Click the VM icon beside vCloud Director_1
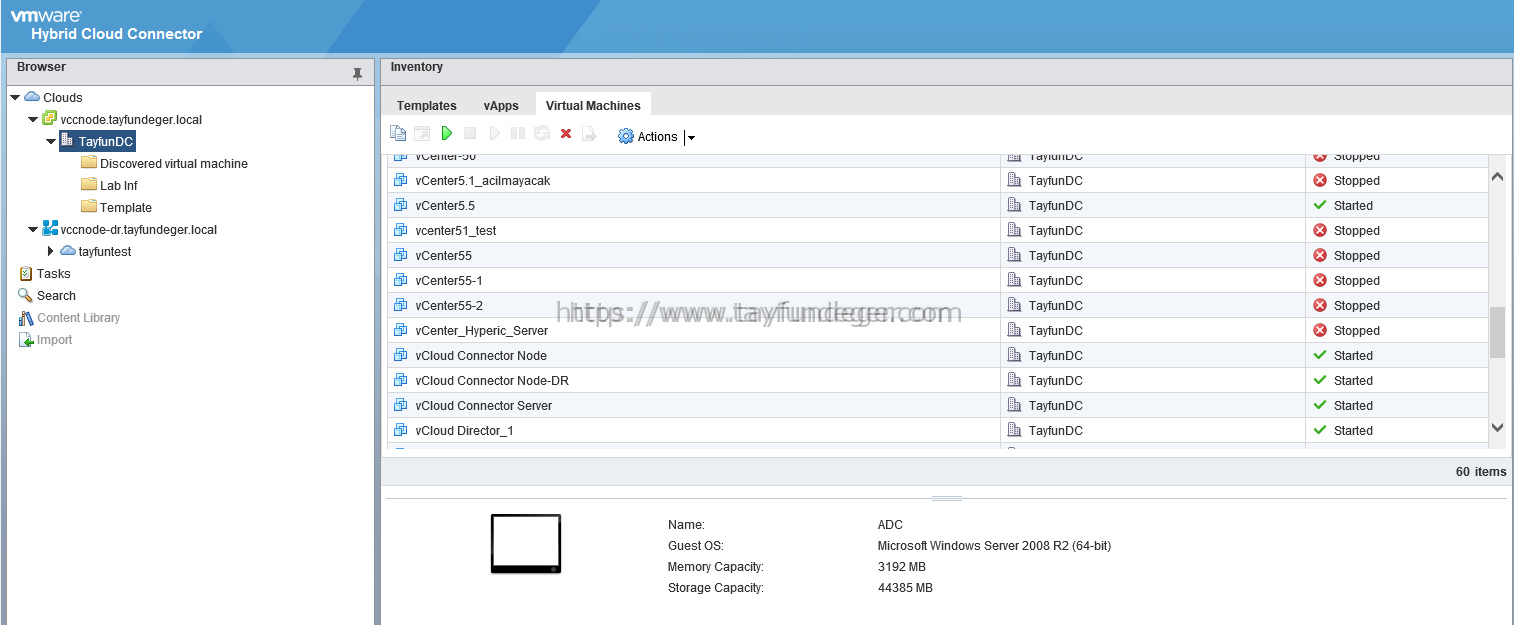The height and width of the screenshot is (625, 1514). click(x=401, y=431)
